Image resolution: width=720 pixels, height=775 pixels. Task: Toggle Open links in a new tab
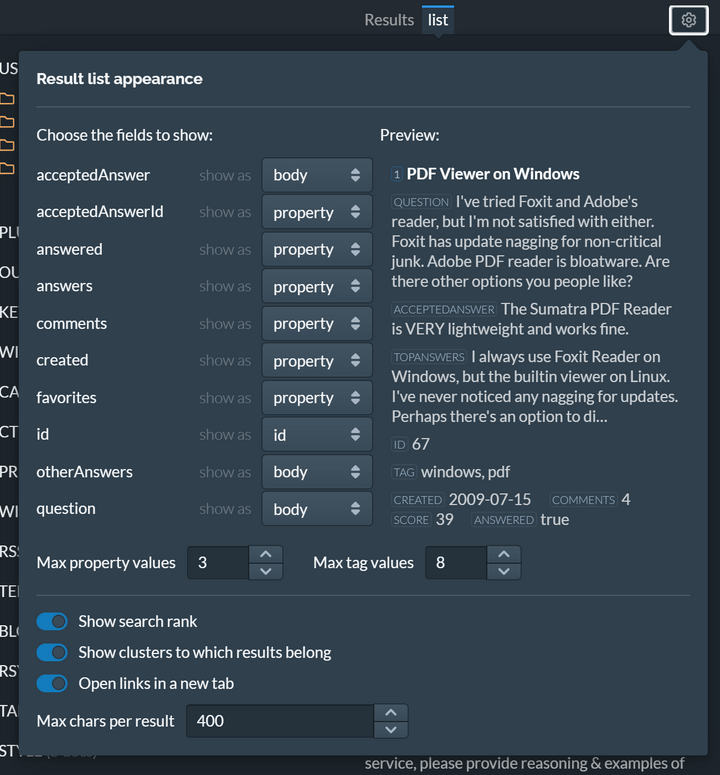[x=52, y=684]
